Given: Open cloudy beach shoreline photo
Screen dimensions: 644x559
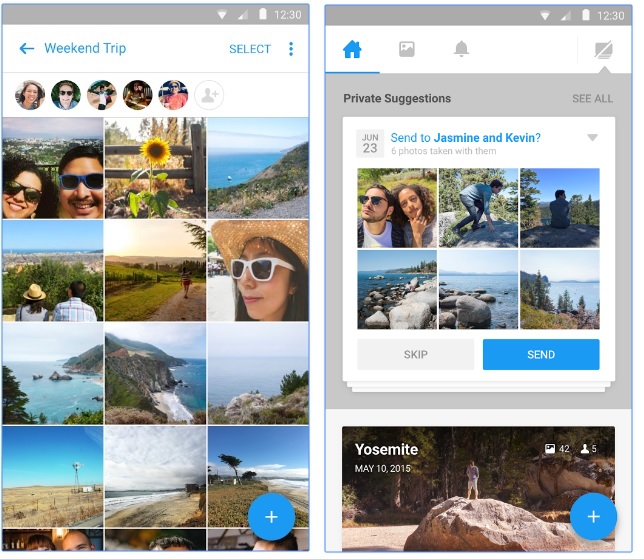Looking at the screenshot, I should tap(155, 476).
